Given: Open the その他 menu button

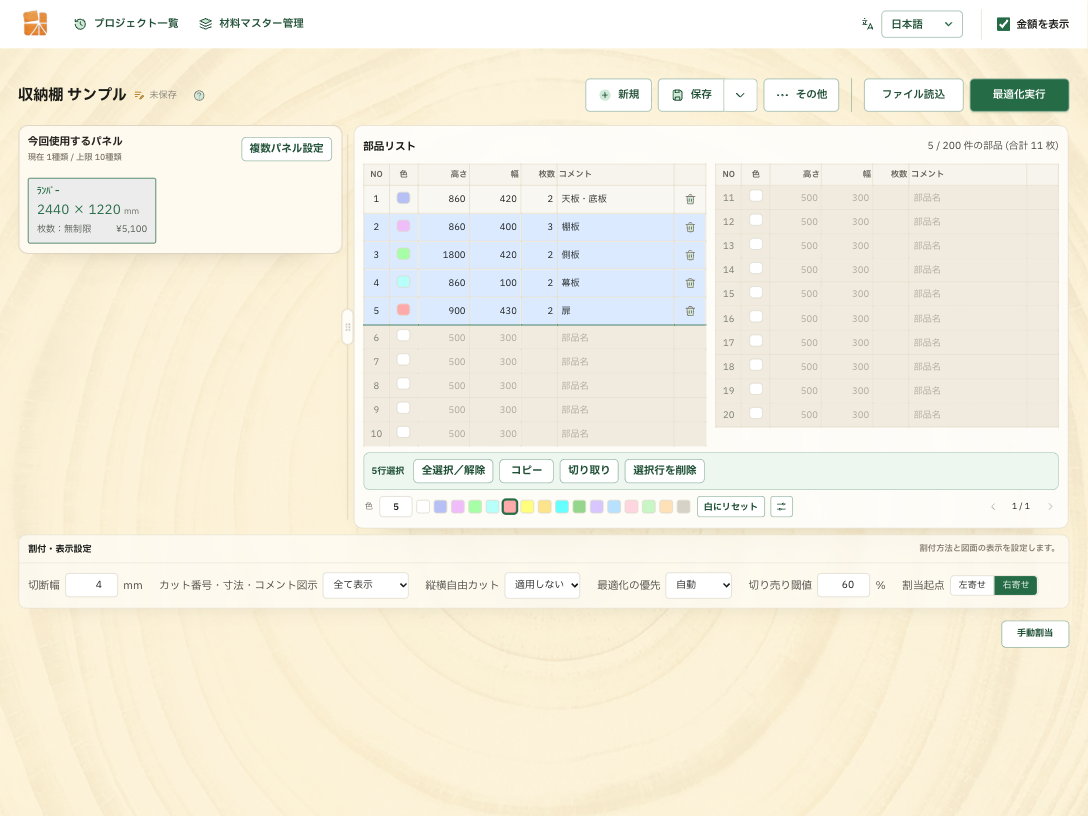Looking at the screenshot, I should click(x=801, y=95).
